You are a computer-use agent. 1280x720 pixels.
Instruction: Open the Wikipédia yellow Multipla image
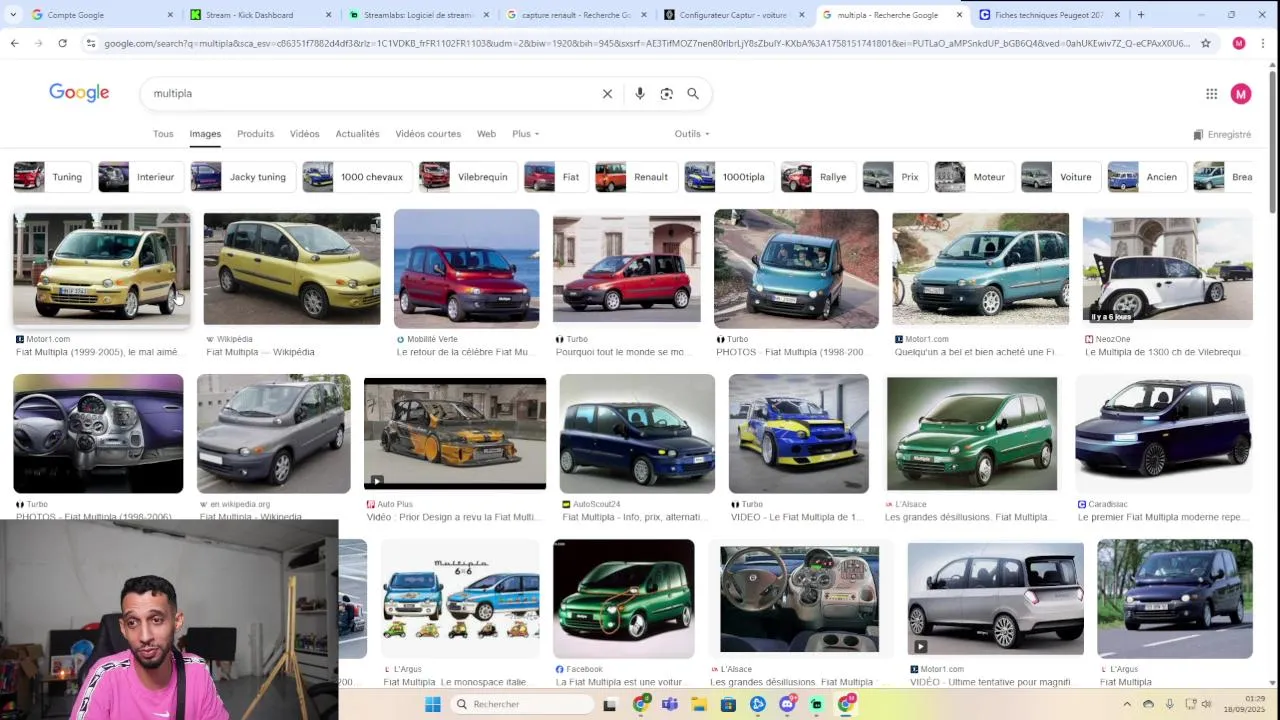[291, 269]
